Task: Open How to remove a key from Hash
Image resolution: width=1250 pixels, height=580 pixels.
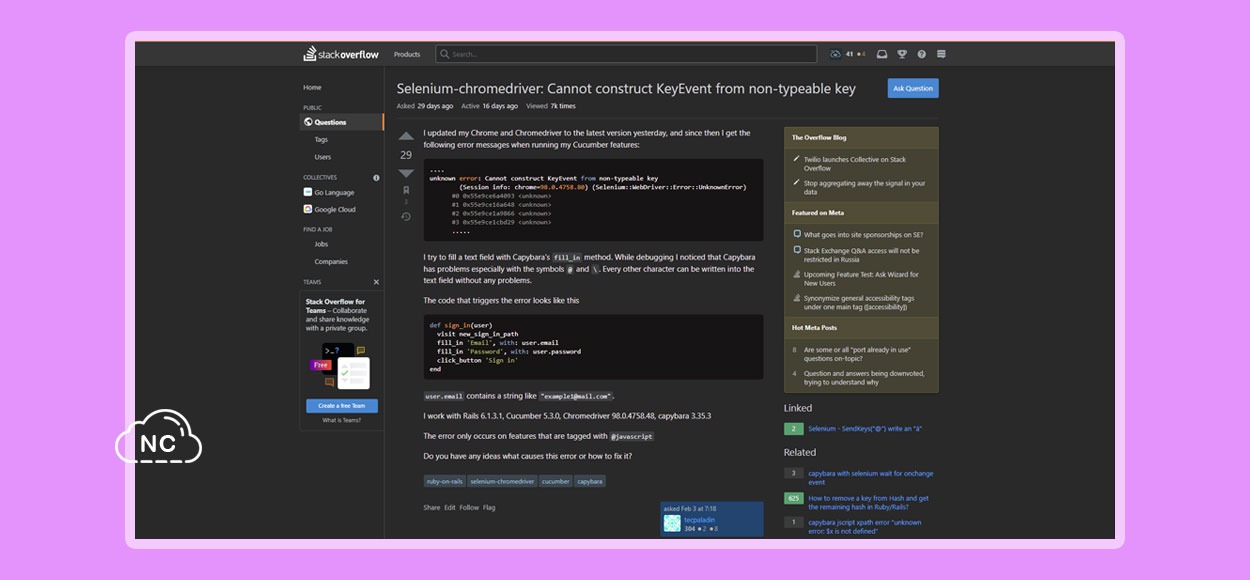Action: pyautogui.click(x=869, y=503)
